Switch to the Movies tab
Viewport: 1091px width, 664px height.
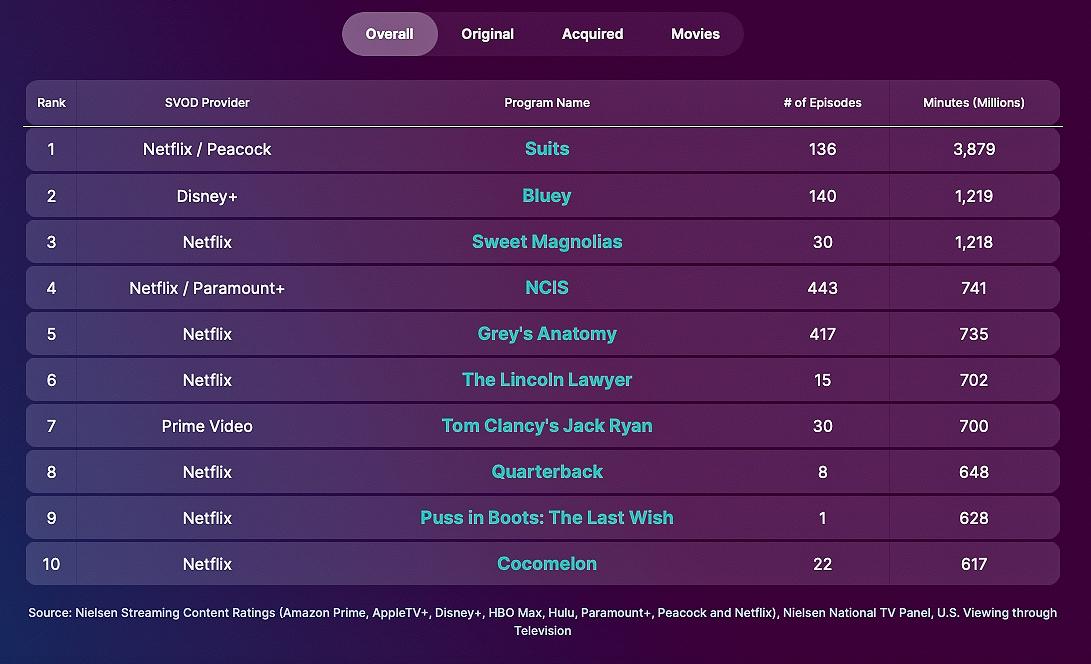695,34
